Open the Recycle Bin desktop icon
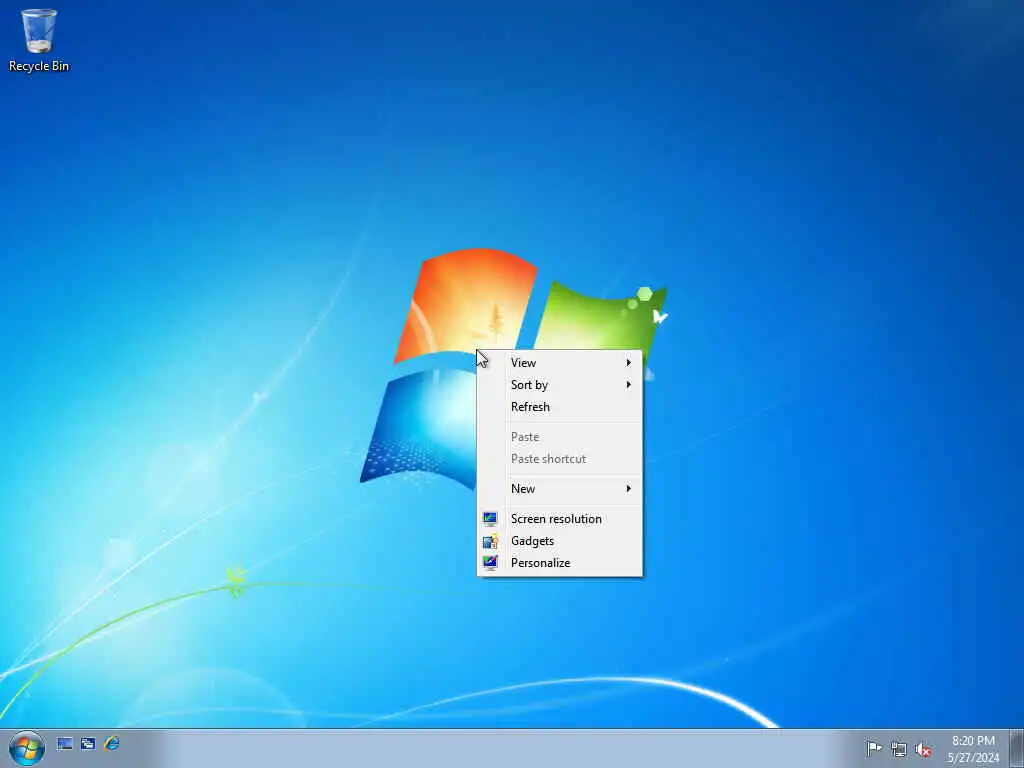Screen dimensions: 1024x768 (39, 39)
